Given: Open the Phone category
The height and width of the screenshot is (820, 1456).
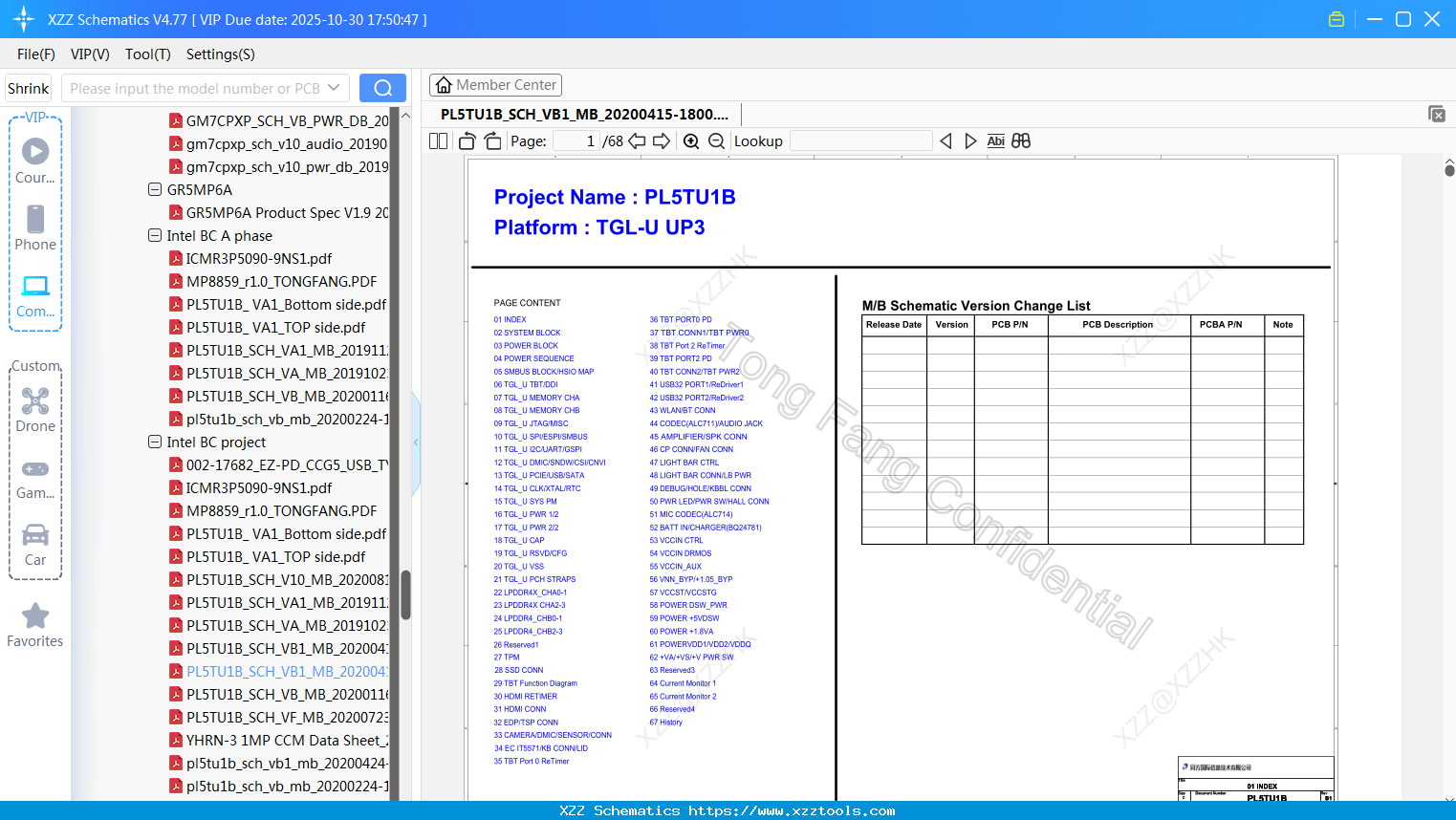Looking at the screenshot, I should pyautogui.click(x=35, y=228).
